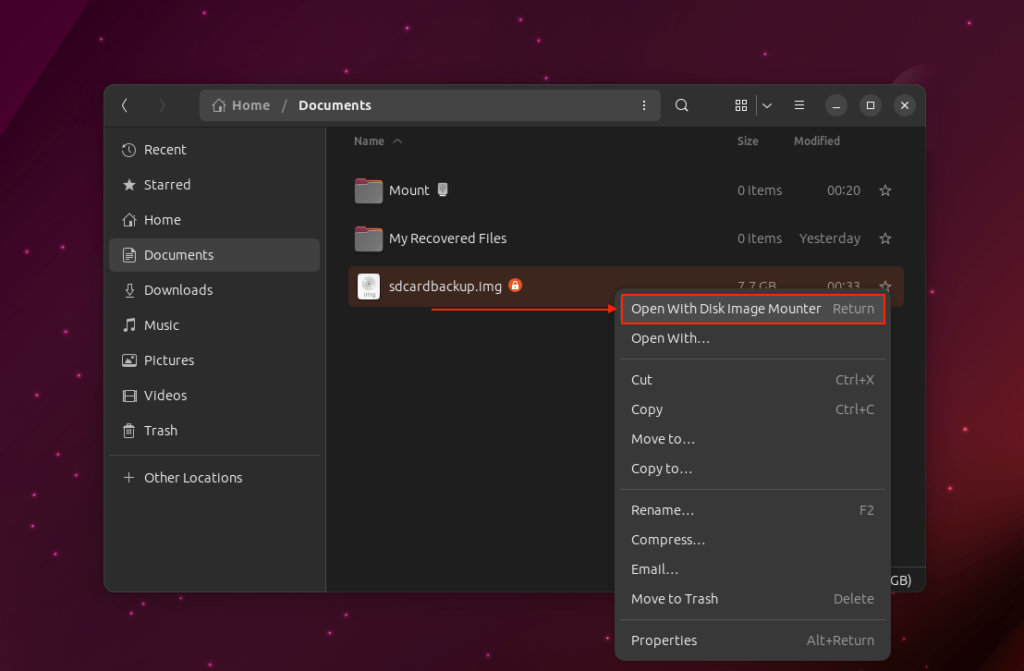Open the search icon in the header bar
The width and height of the screenshot is (1024, 671).
click(681, 105)
